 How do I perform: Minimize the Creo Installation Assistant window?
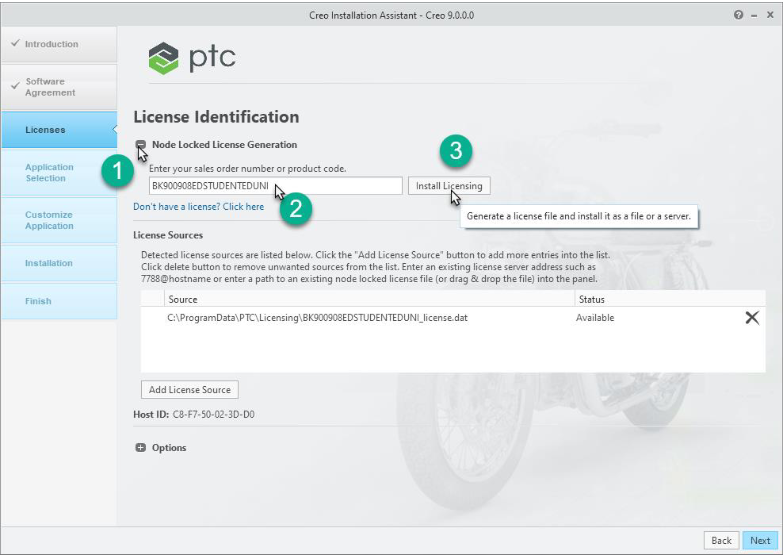[754, 16]
